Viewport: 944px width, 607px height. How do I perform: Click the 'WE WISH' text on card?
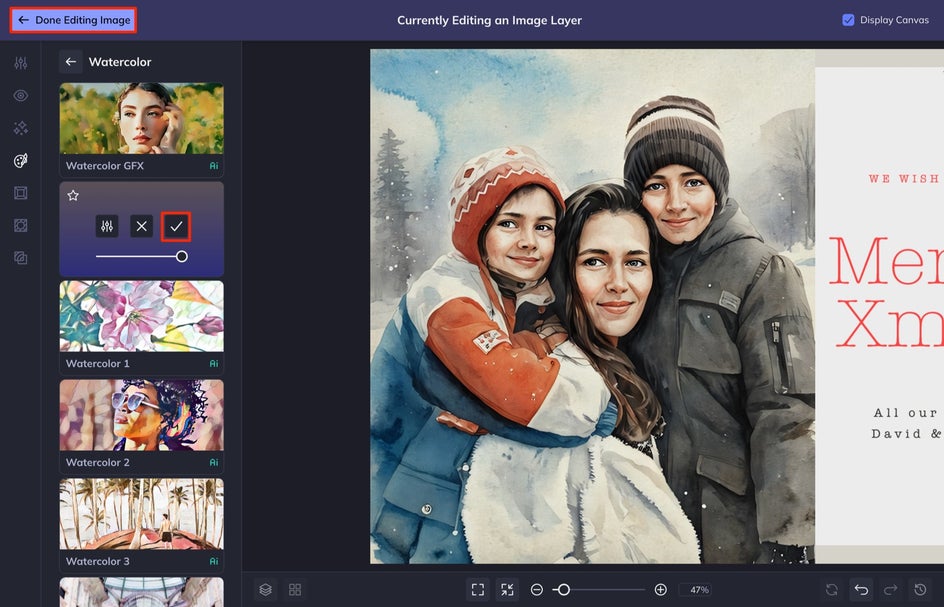[x=904, y=179]
